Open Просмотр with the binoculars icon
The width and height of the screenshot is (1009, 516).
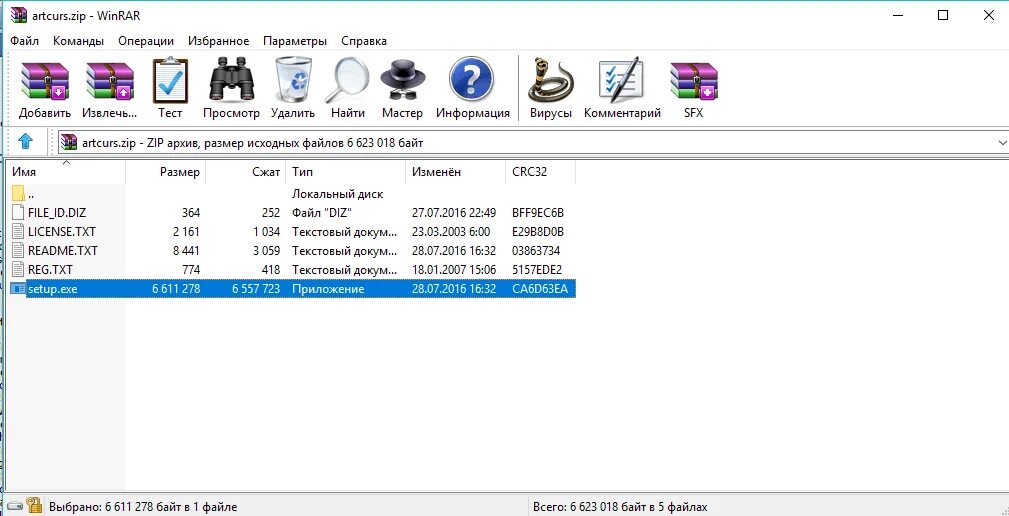[x=231, y=80]
